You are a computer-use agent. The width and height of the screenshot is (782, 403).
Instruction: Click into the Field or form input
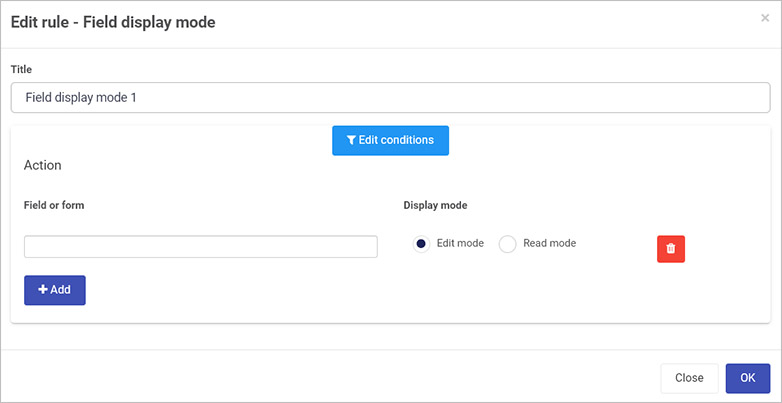(x=200, y=246)
